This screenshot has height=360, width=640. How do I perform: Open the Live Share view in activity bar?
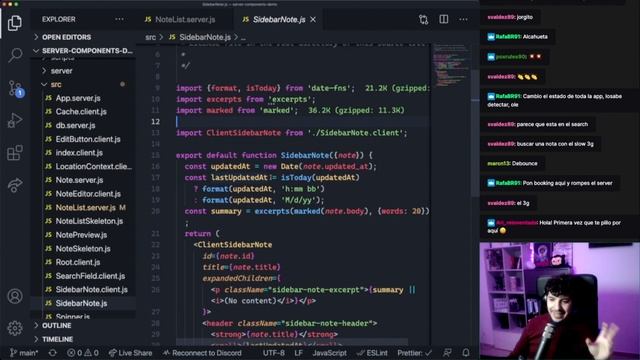[15, 185]
